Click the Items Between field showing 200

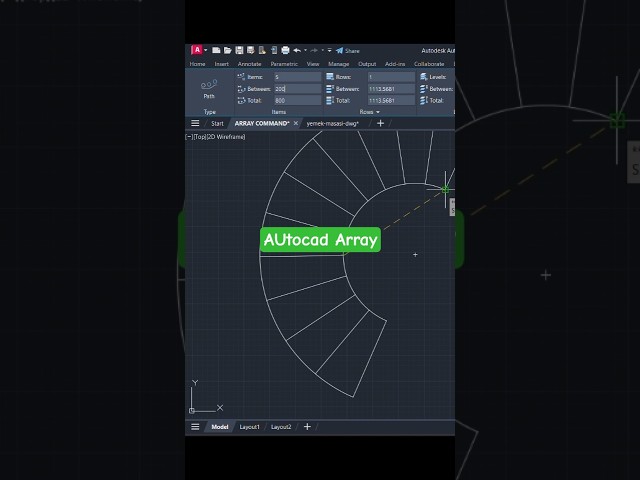click(298, 89)
